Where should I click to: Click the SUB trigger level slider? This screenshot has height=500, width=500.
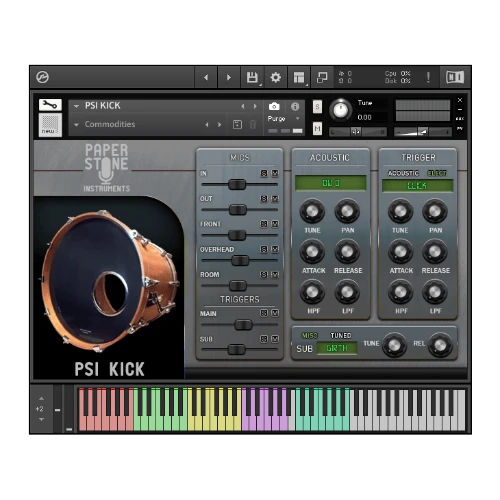tap(237, 350)
